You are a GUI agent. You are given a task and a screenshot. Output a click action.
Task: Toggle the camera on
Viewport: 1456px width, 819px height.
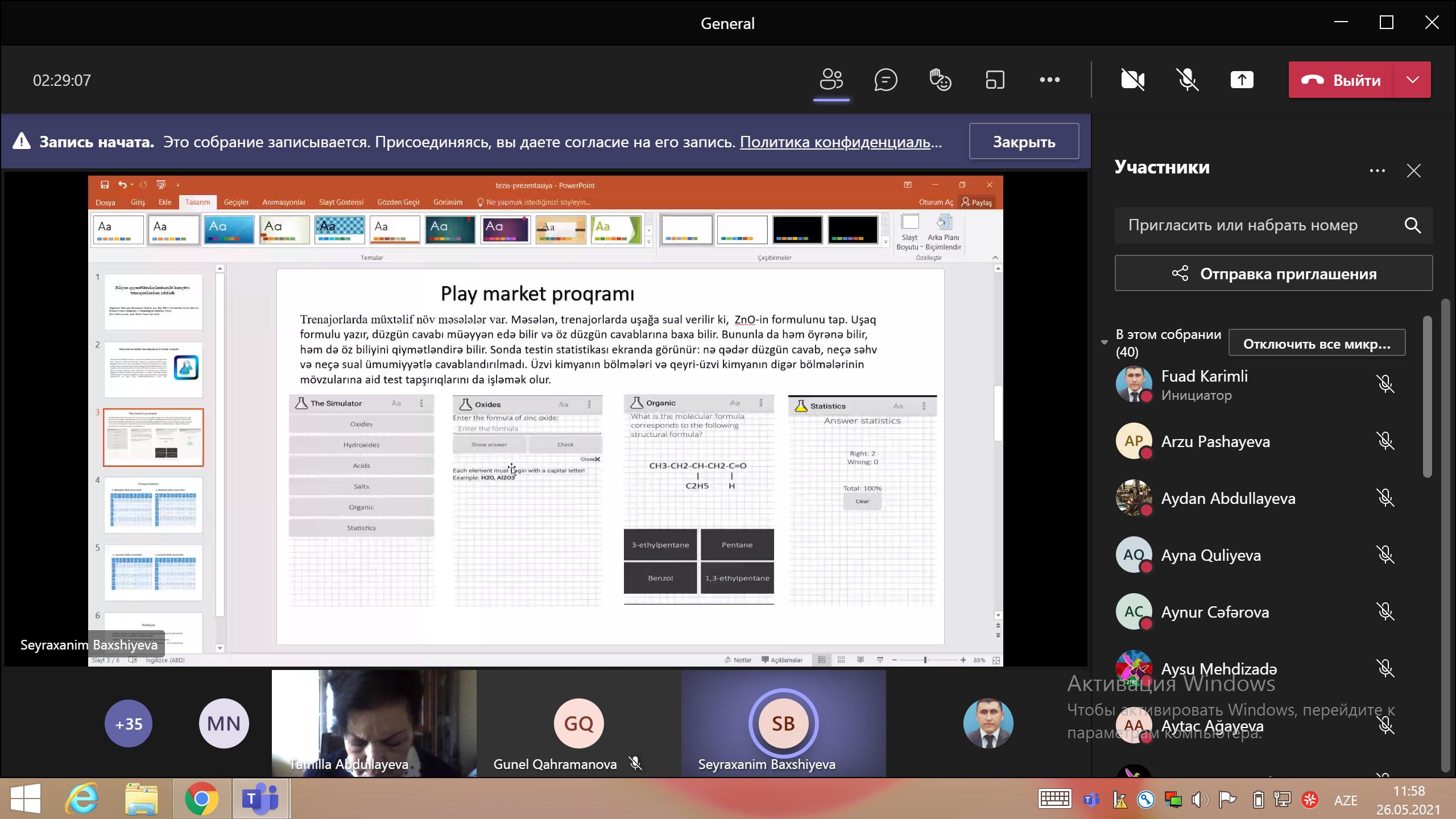(x=1132, y=80)
